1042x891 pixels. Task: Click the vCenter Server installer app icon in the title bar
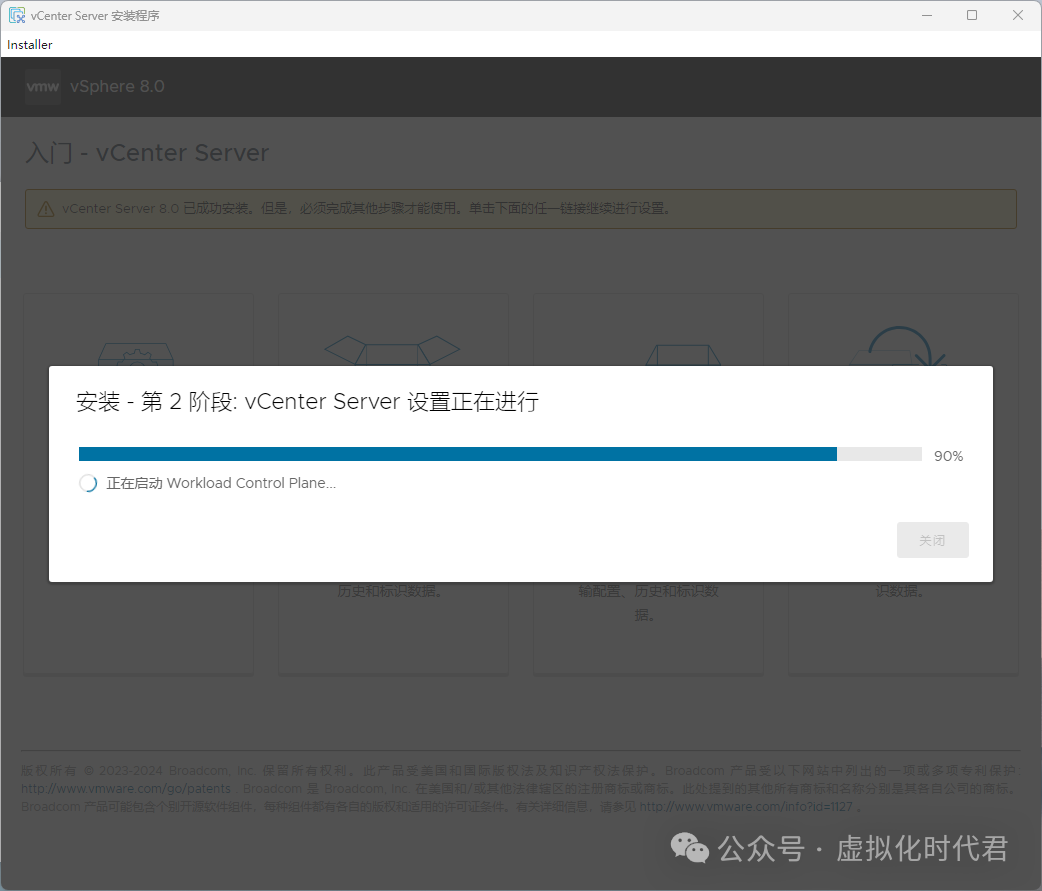[x=17, y=15]
